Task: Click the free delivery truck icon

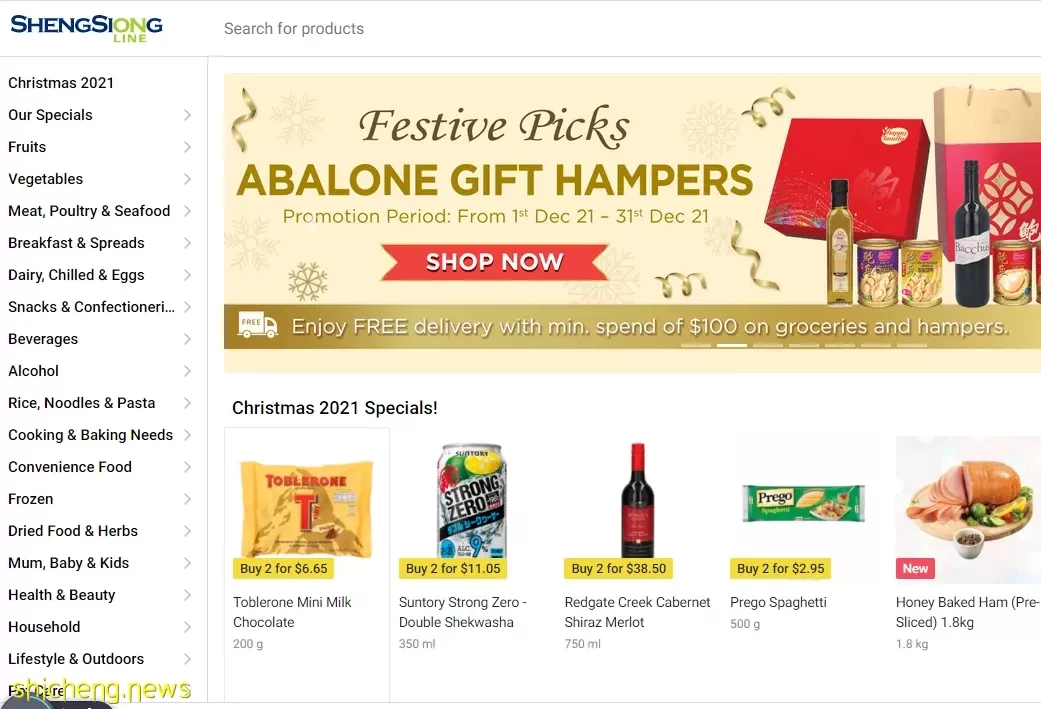Action: [258, 325]
